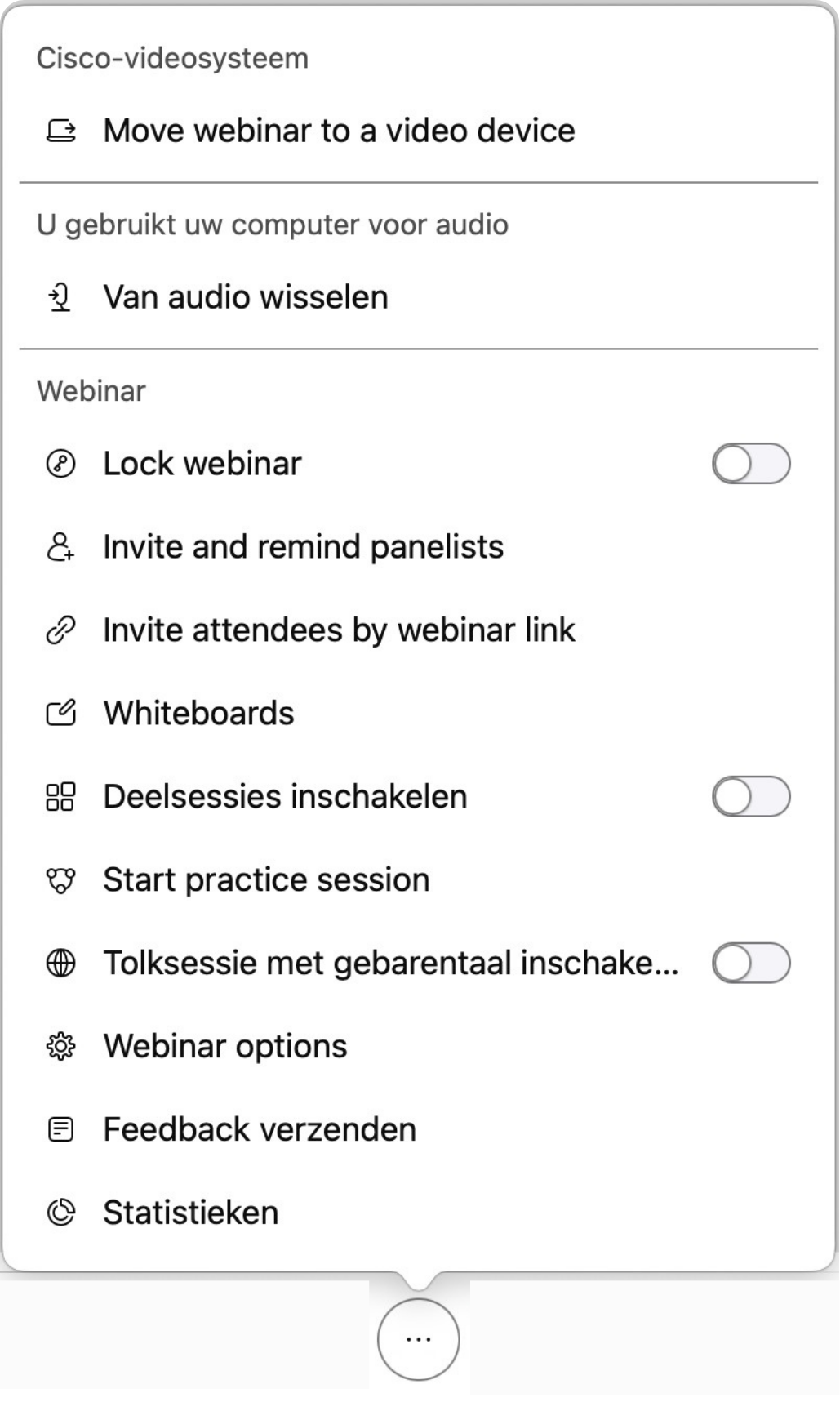840x1411 pixels.
Task: Click the Move webinar to video device icon
Action: point(60,130)
